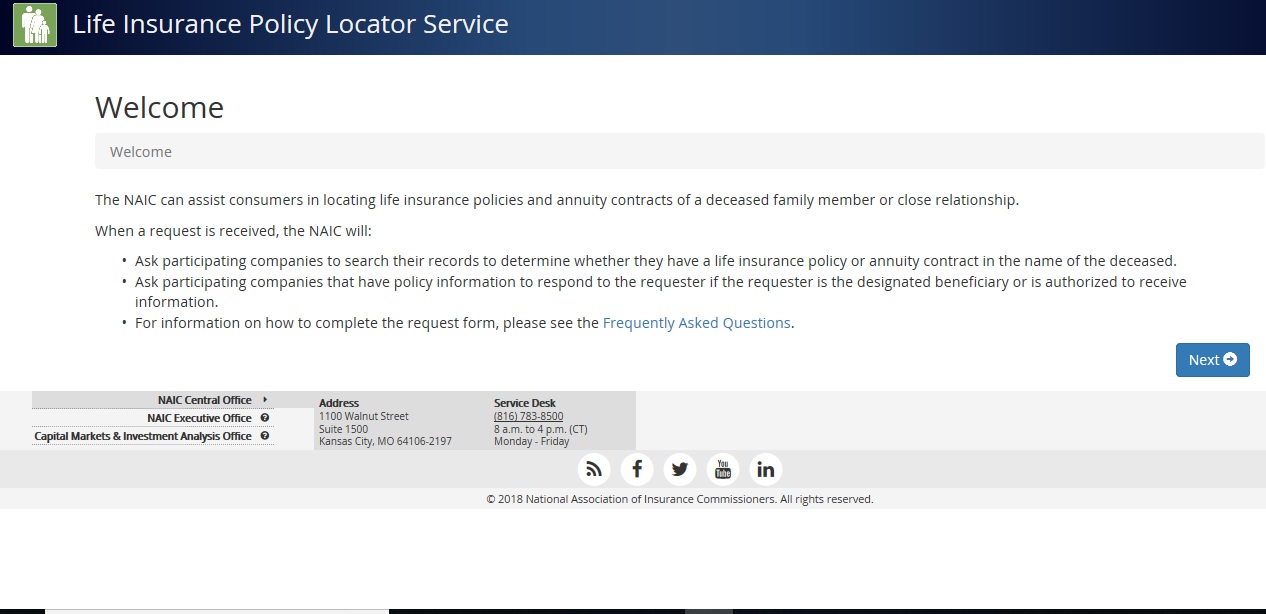Select Capital Markets & Investment Analysis Office tab
The height and width of the screenshot is (614, 1266).
click(143, 436)
